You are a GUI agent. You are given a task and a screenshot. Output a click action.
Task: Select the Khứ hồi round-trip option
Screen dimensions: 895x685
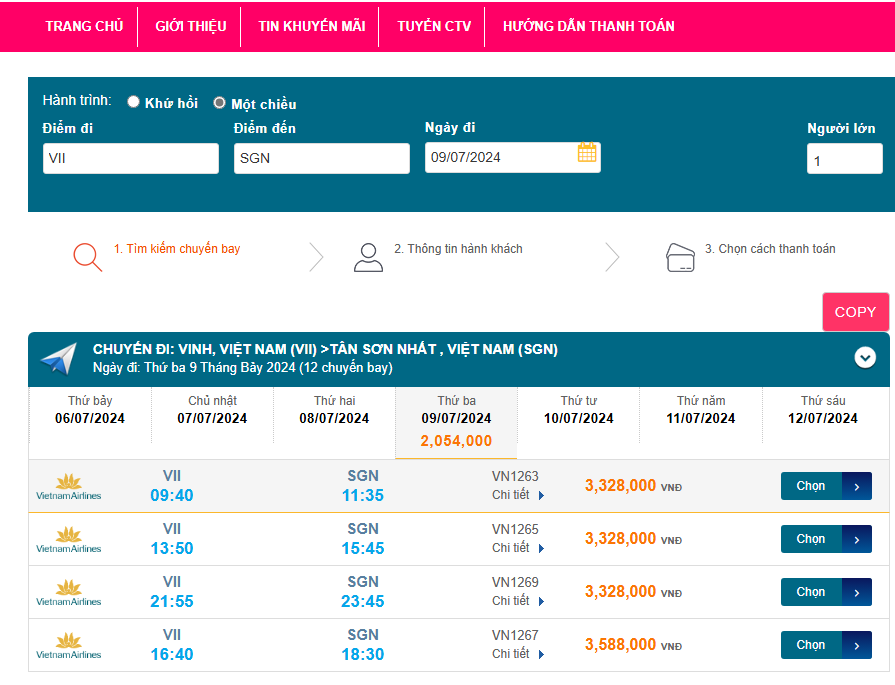[134, 102]
